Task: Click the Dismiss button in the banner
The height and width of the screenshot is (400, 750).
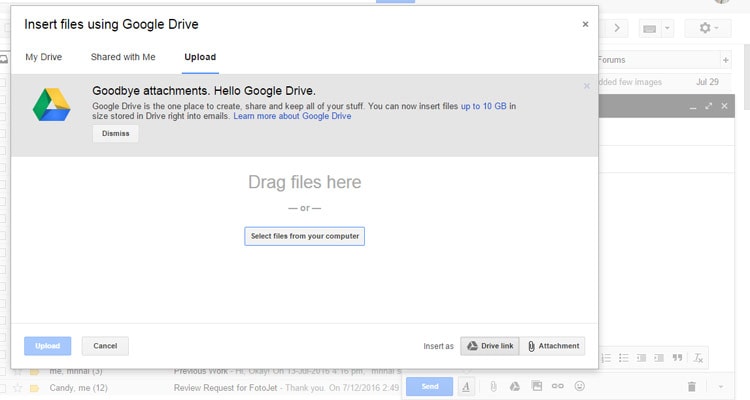Action: (115, 133)
